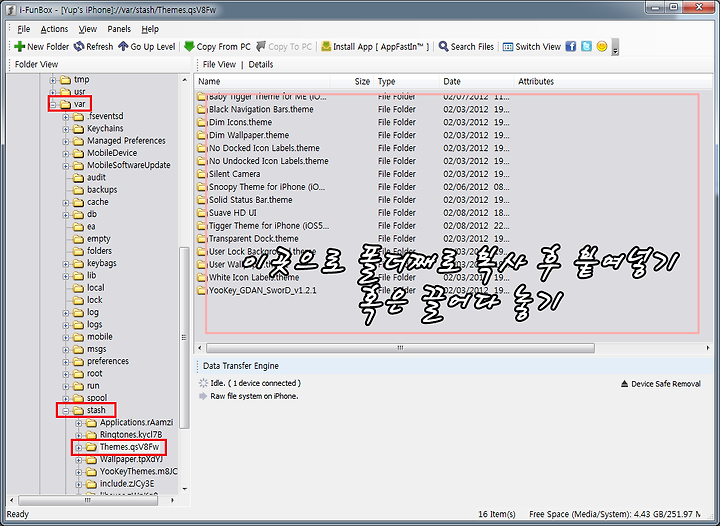Screen dimensions: 720x526
Task: Click the New Folder toolbar icon
Action: tap(19, 46)
